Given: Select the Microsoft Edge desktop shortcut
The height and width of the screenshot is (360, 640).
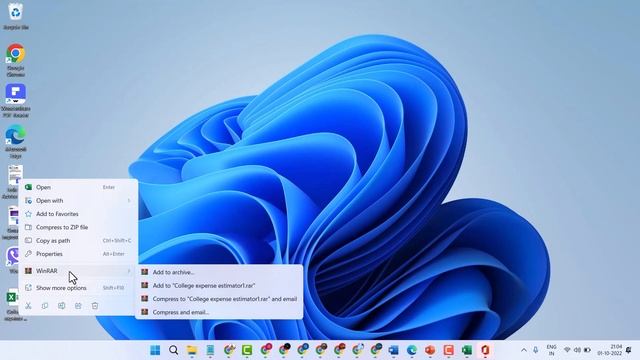Looking at the screenshot, I should [16, 142].
